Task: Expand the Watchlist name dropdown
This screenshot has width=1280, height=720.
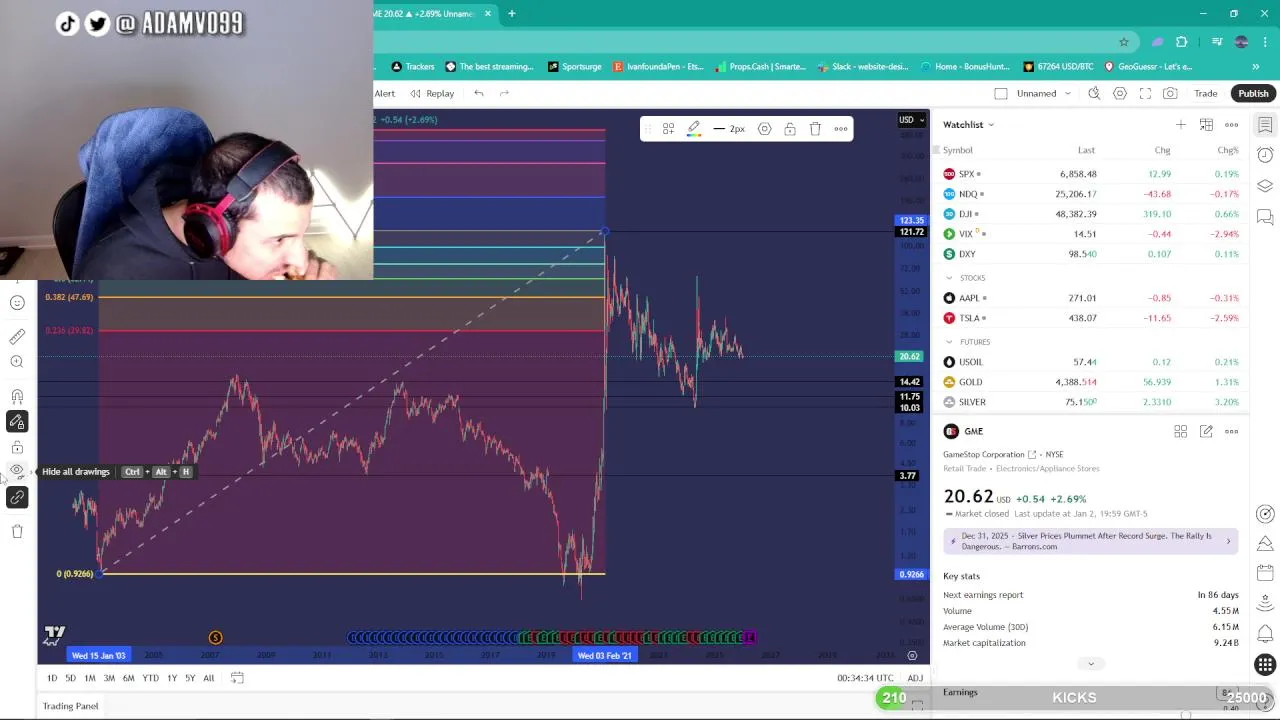Action: (968, 125)
